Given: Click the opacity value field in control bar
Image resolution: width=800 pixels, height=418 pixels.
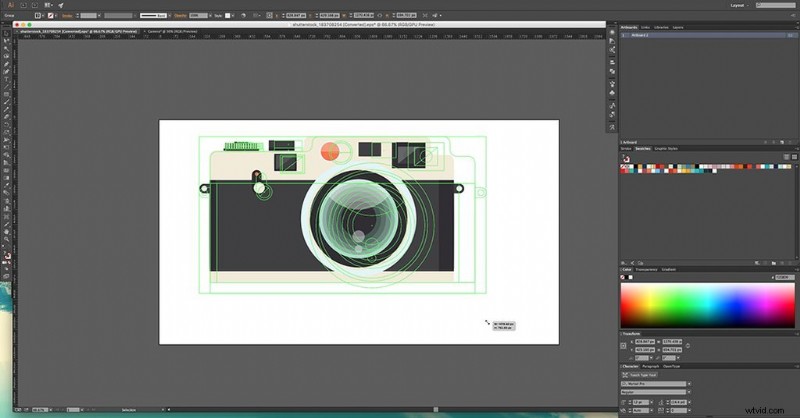Looking at the screenshot, I should (x=198, y=15).
